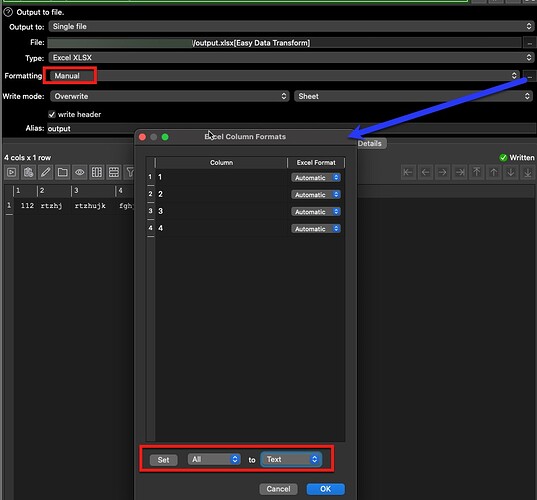The image size is (537, 500).
Task: Click the Set button
Action: pyautogui.click(x=163, y=460)
